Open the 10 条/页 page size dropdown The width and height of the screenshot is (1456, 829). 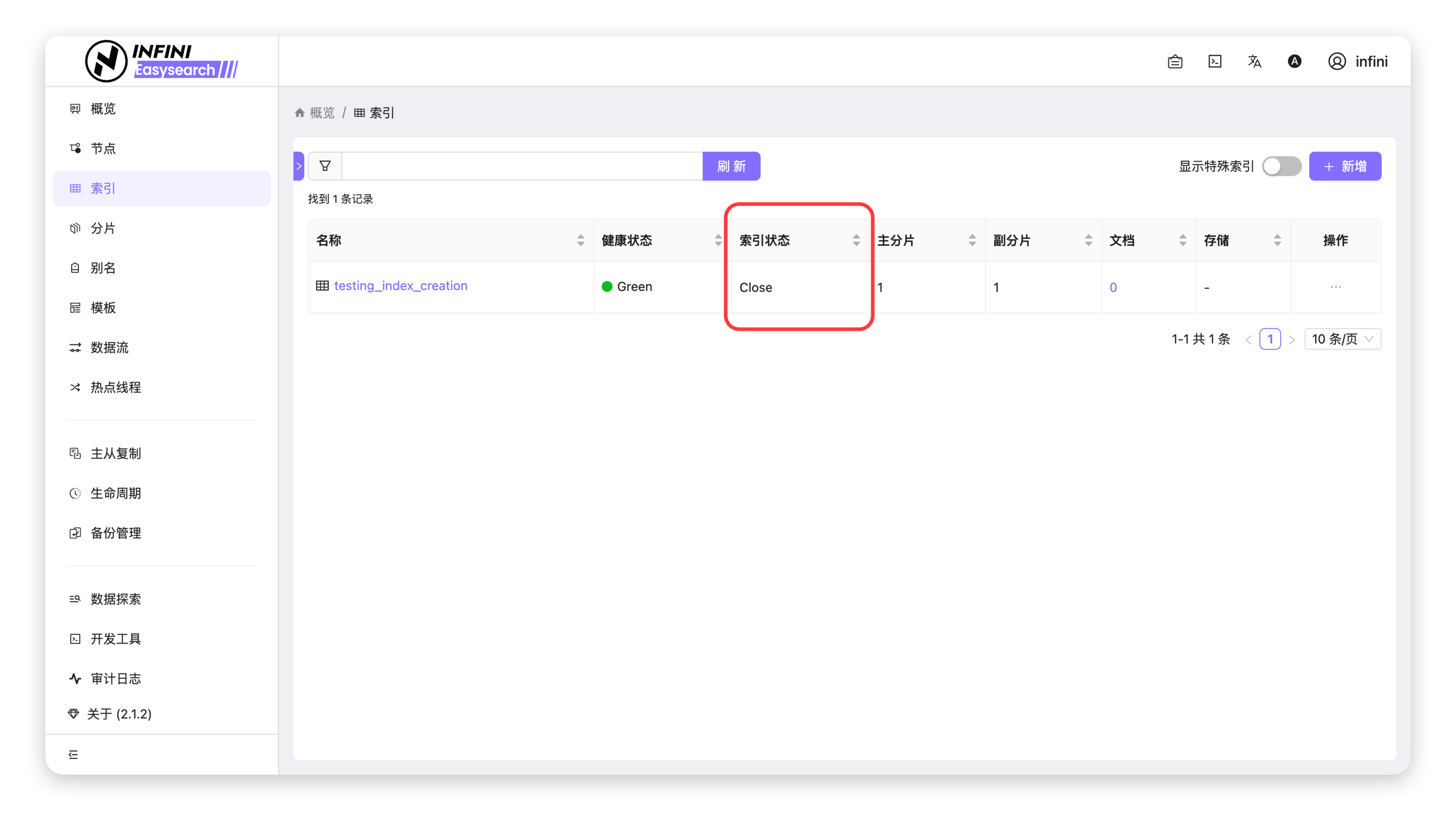click(x=1342, y=339)
